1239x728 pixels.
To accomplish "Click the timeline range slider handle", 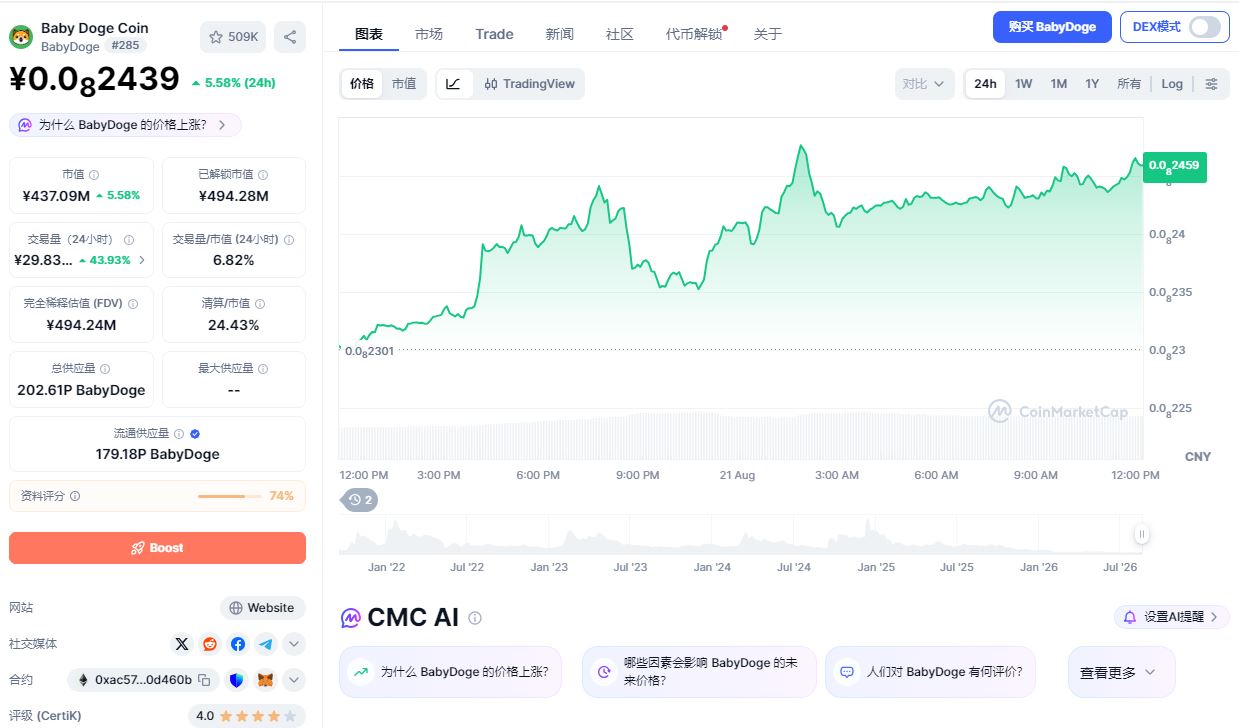I will click(1142, 534).
